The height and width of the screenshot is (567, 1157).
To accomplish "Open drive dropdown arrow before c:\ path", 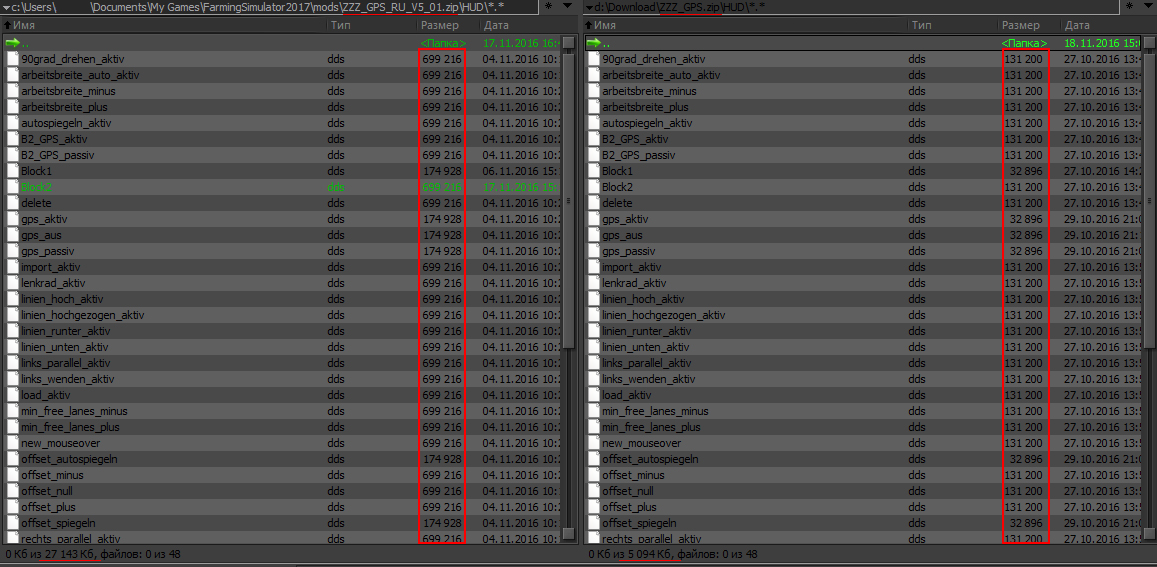I will [x=6, y=7].
